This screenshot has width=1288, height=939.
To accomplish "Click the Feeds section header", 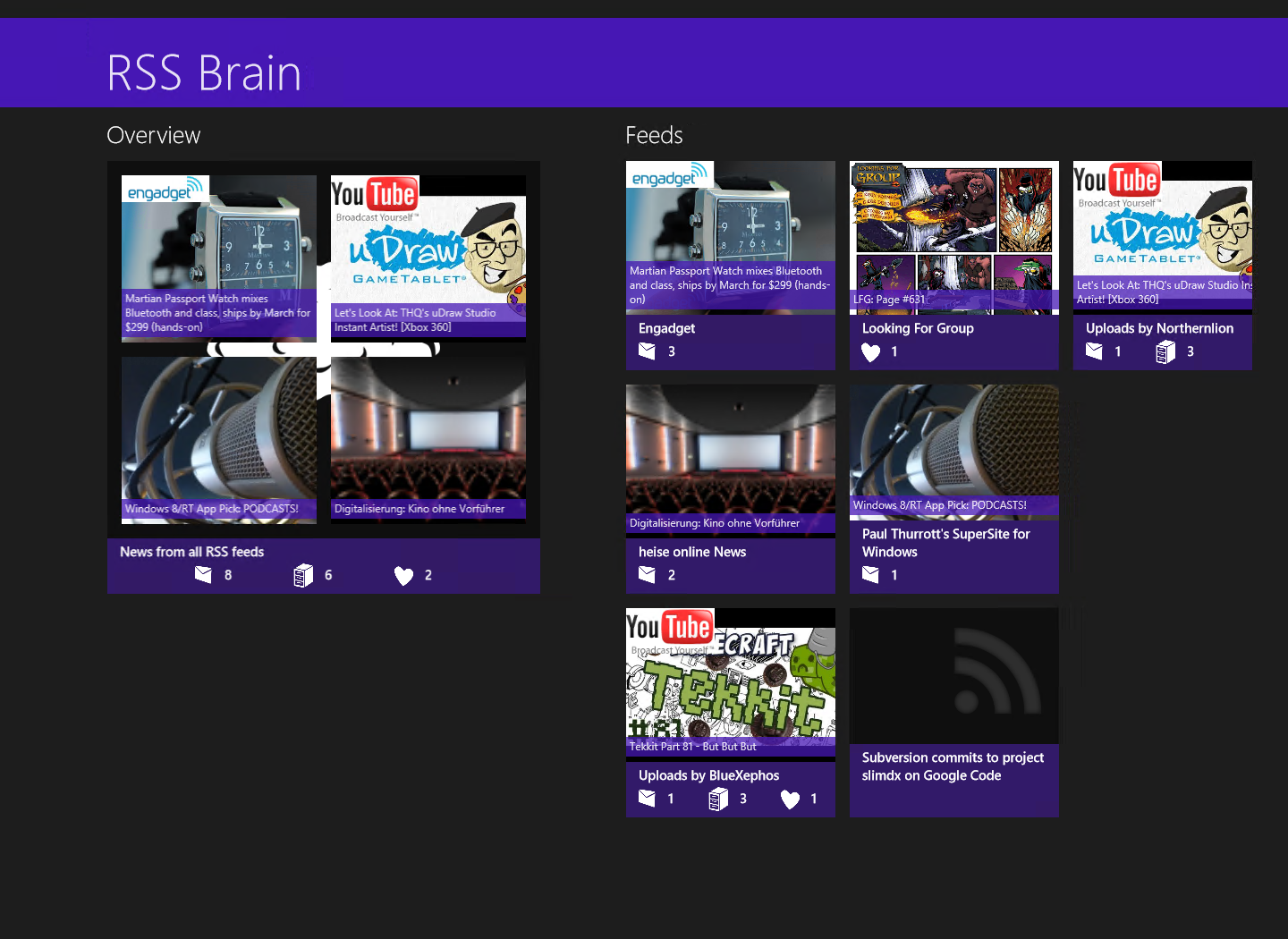I will pyautogui.click(x=654, y=135).
